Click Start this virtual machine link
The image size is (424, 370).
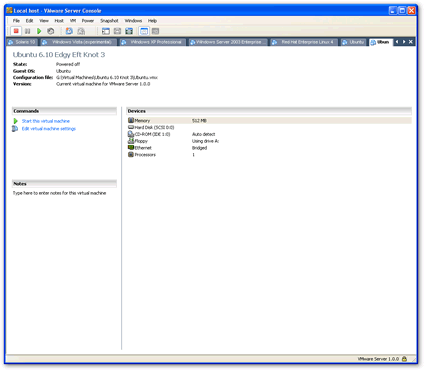pyautogui.click(x=46, y=121)
